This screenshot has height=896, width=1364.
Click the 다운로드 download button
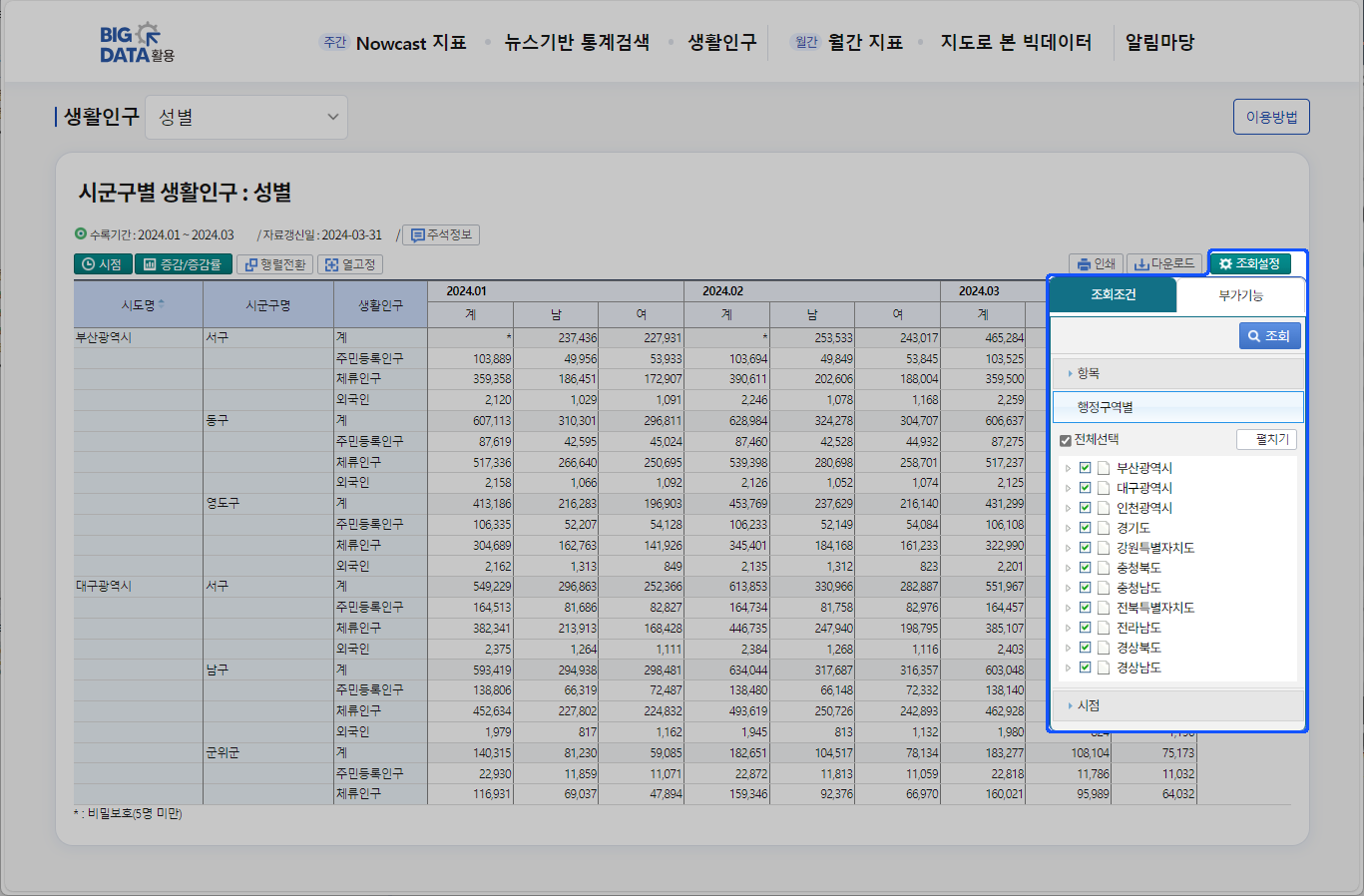point(1164,263)
